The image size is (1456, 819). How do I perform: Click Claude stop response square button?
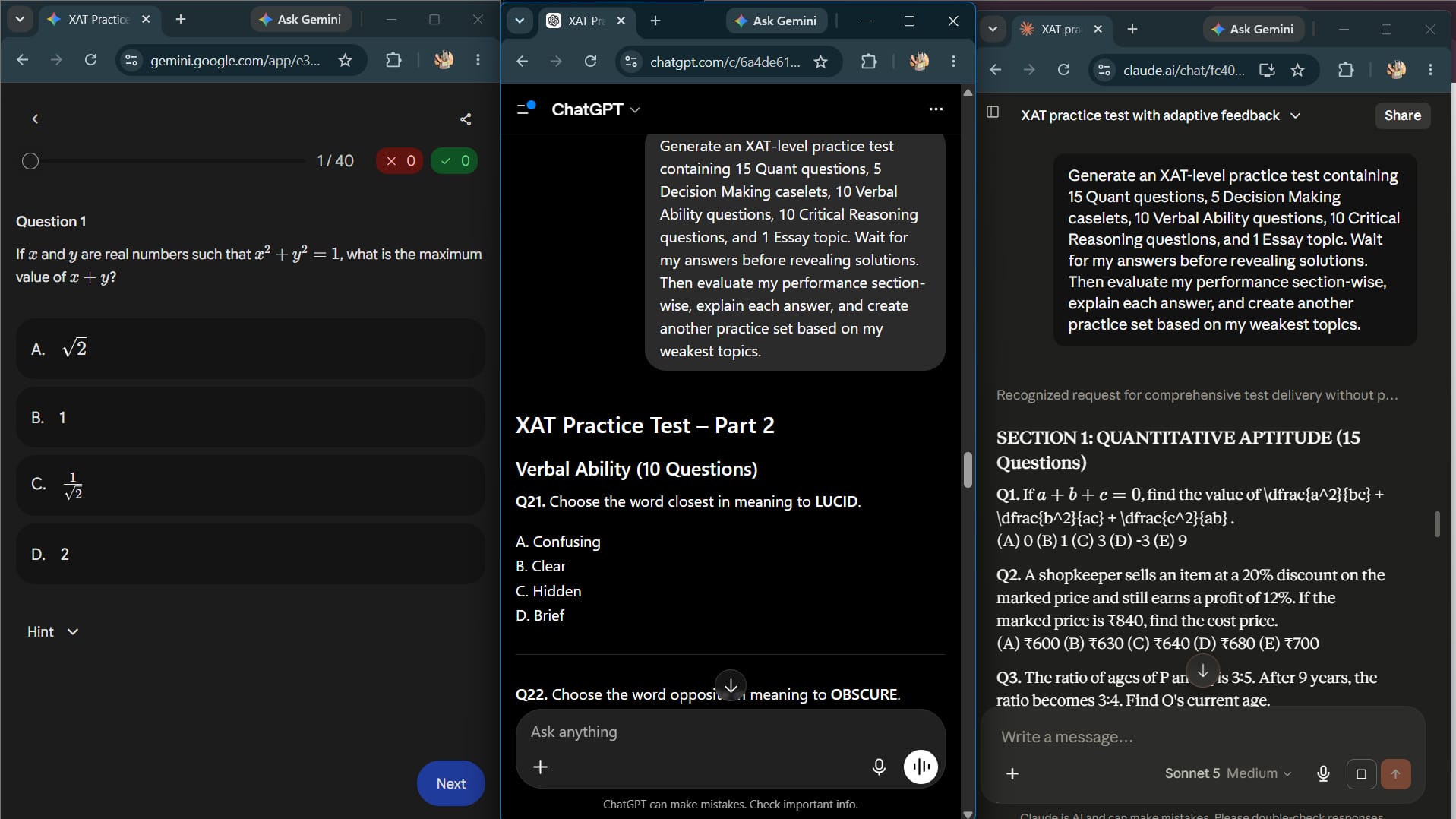coord(1361,774)
